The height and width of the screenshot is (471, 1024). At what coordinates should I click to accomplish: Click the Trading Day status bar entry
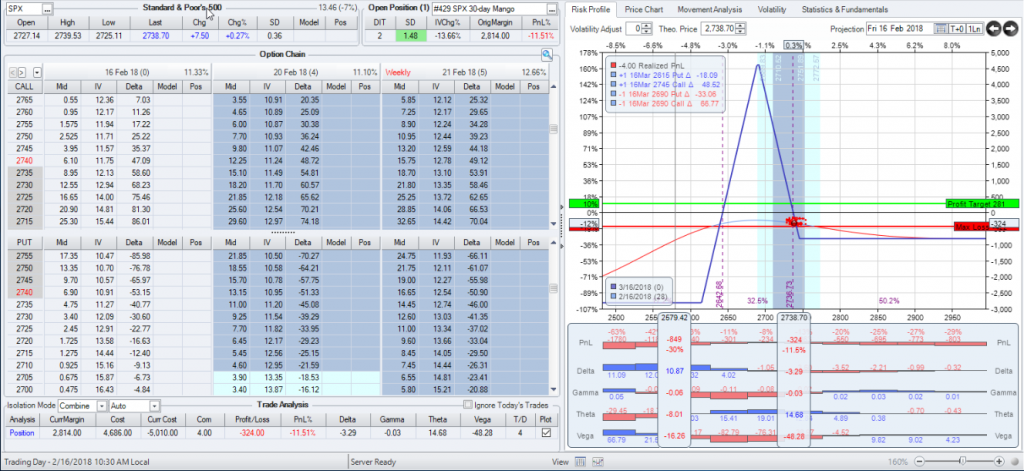78,462
